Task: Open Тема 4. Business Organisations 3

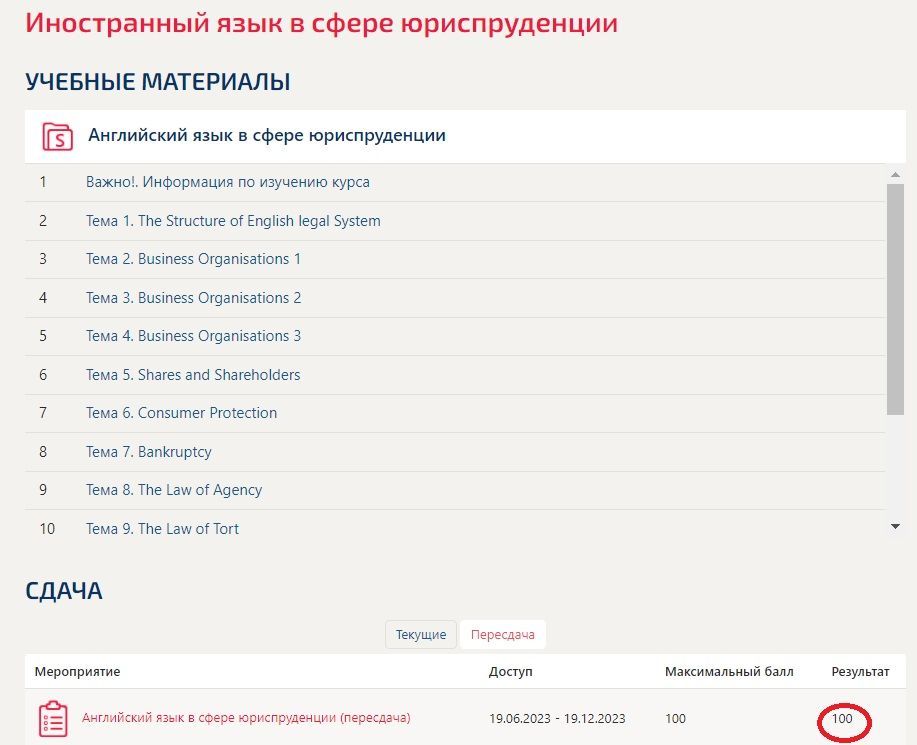Action: point(193,336)
